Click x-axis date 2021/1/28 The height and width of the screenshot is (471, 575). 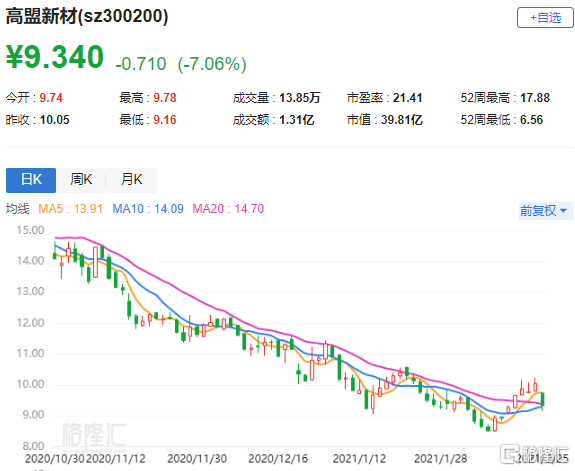point(440,459)
